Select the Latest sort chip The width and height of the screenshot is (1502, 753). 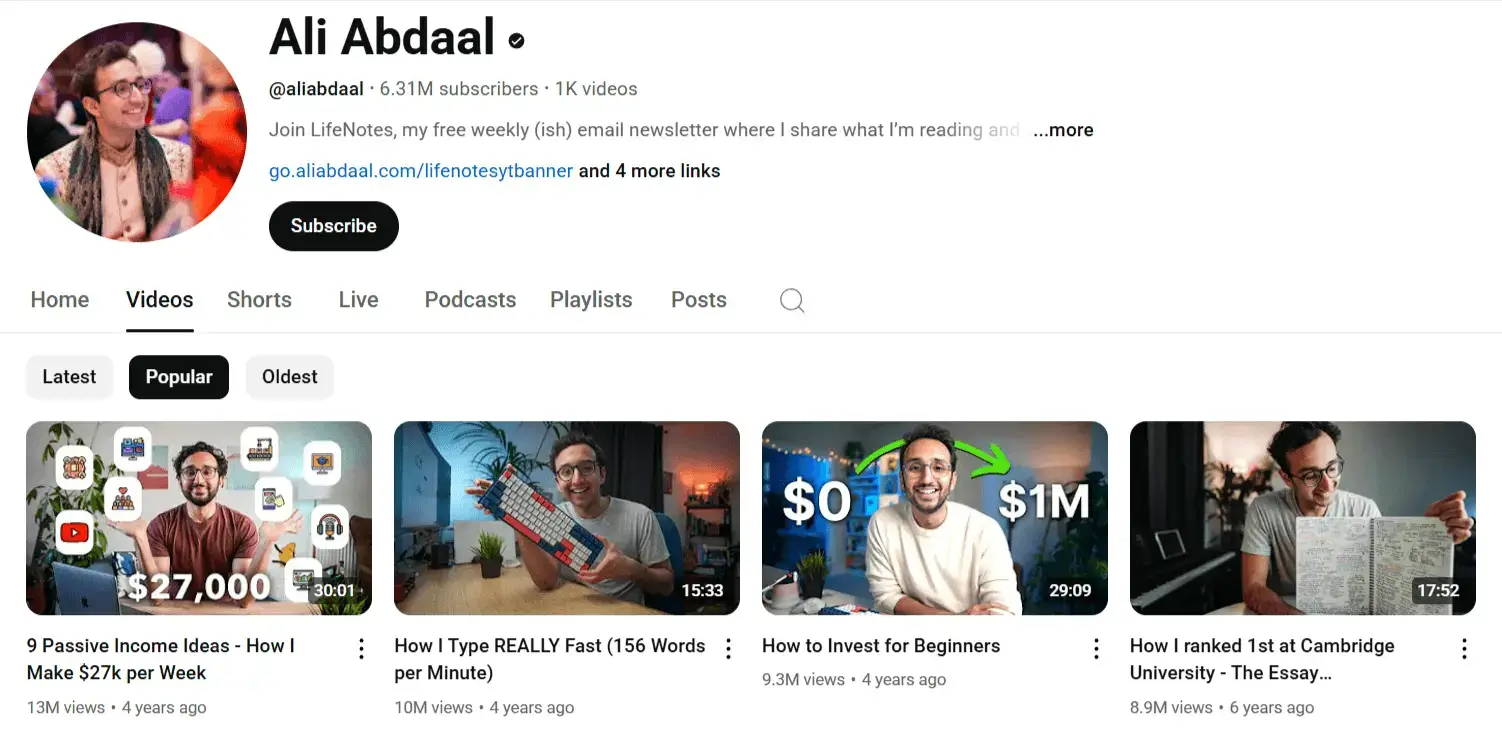point(69,377)
